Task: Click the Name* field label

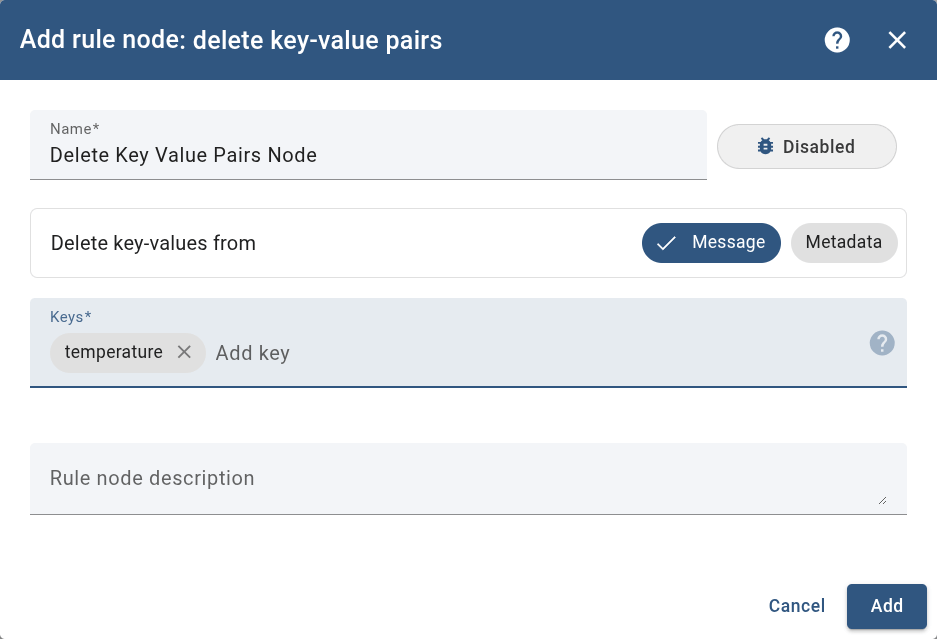Action: click(74, 129)
